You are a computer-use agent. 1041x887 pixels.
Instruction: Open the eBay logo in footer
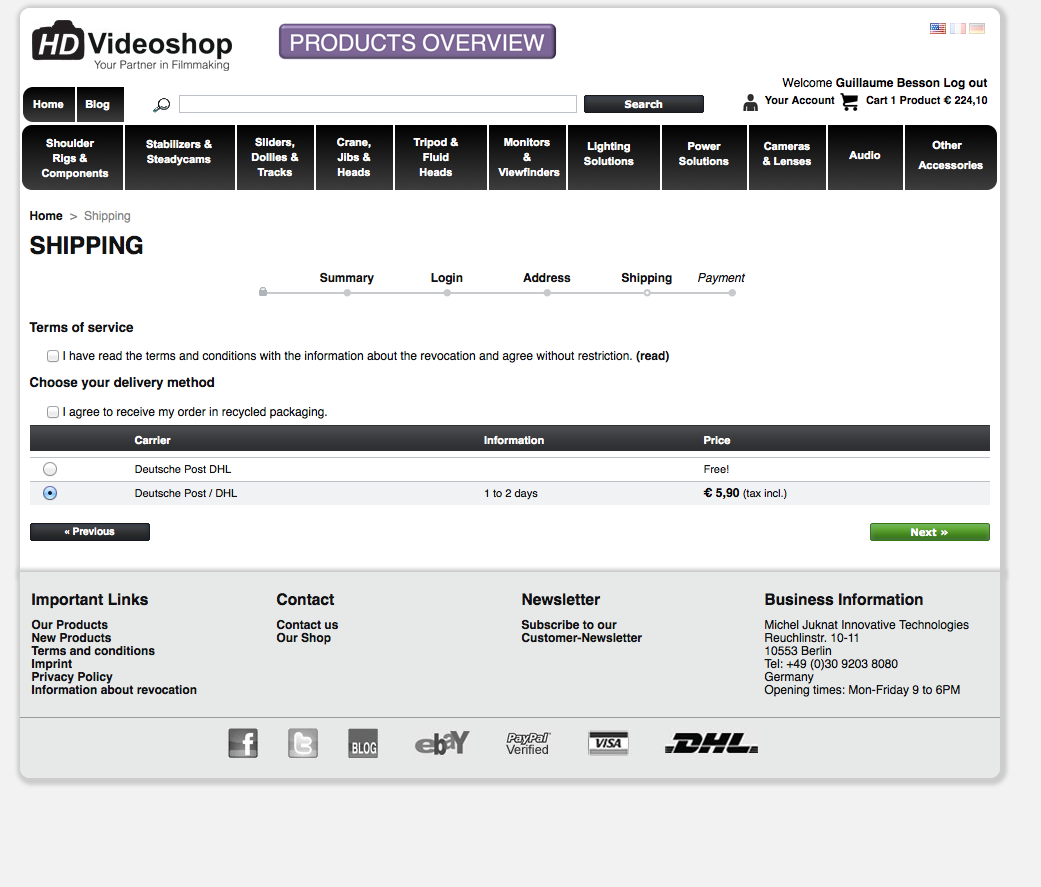pos(442,743)
